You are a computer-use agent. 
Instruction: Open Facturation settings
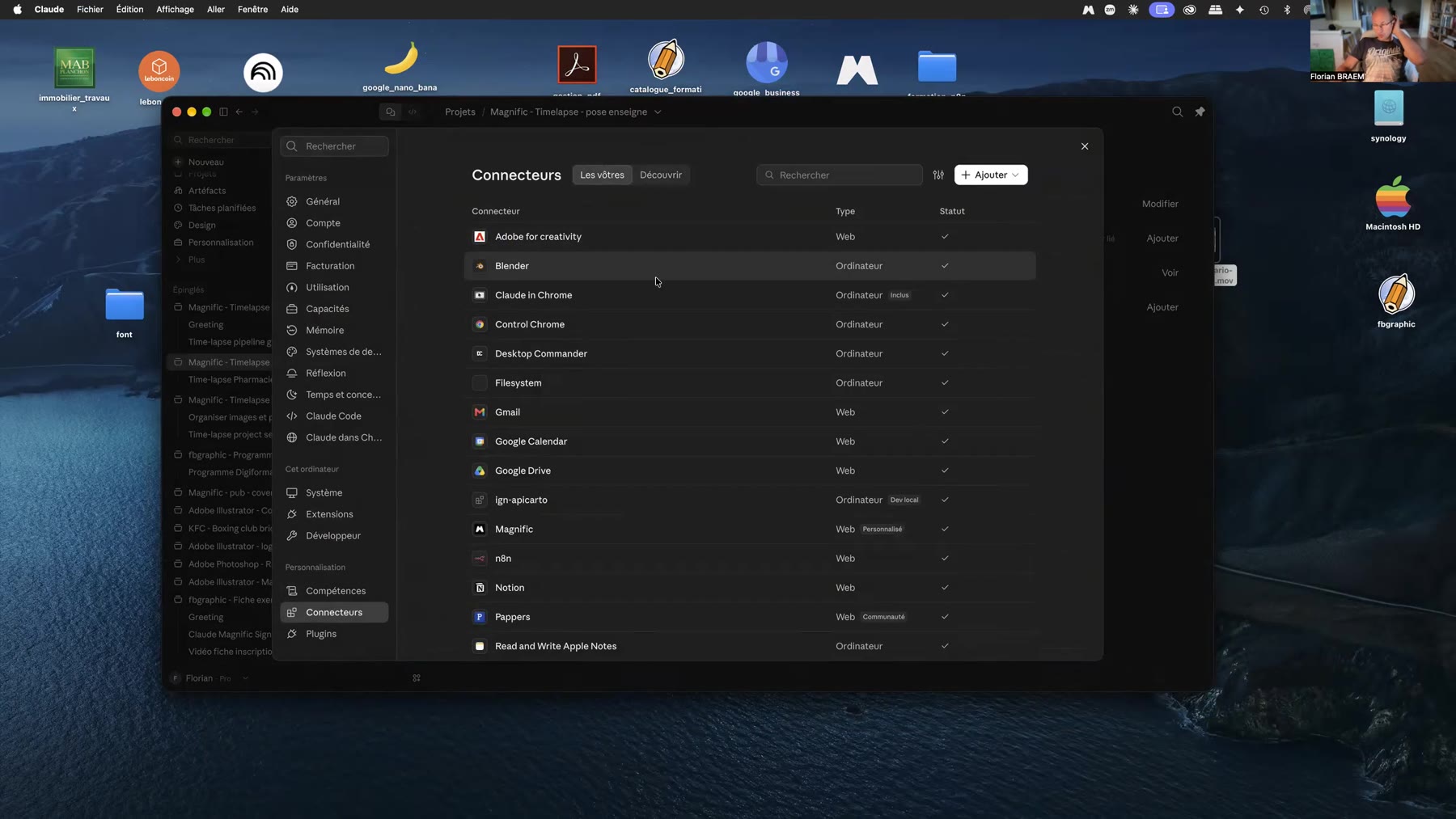click(334, 266)
